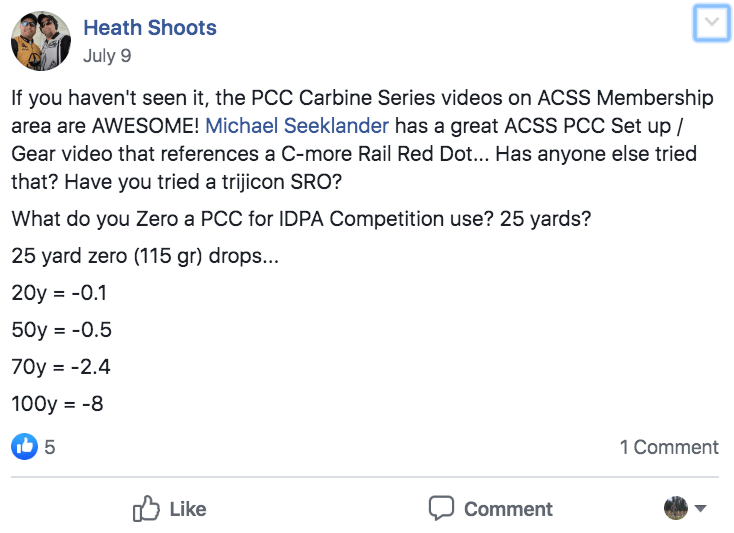Open the Heath Shoots profile name link
The width and height of the screenshot is (734, 533).
tap(150, 28)
